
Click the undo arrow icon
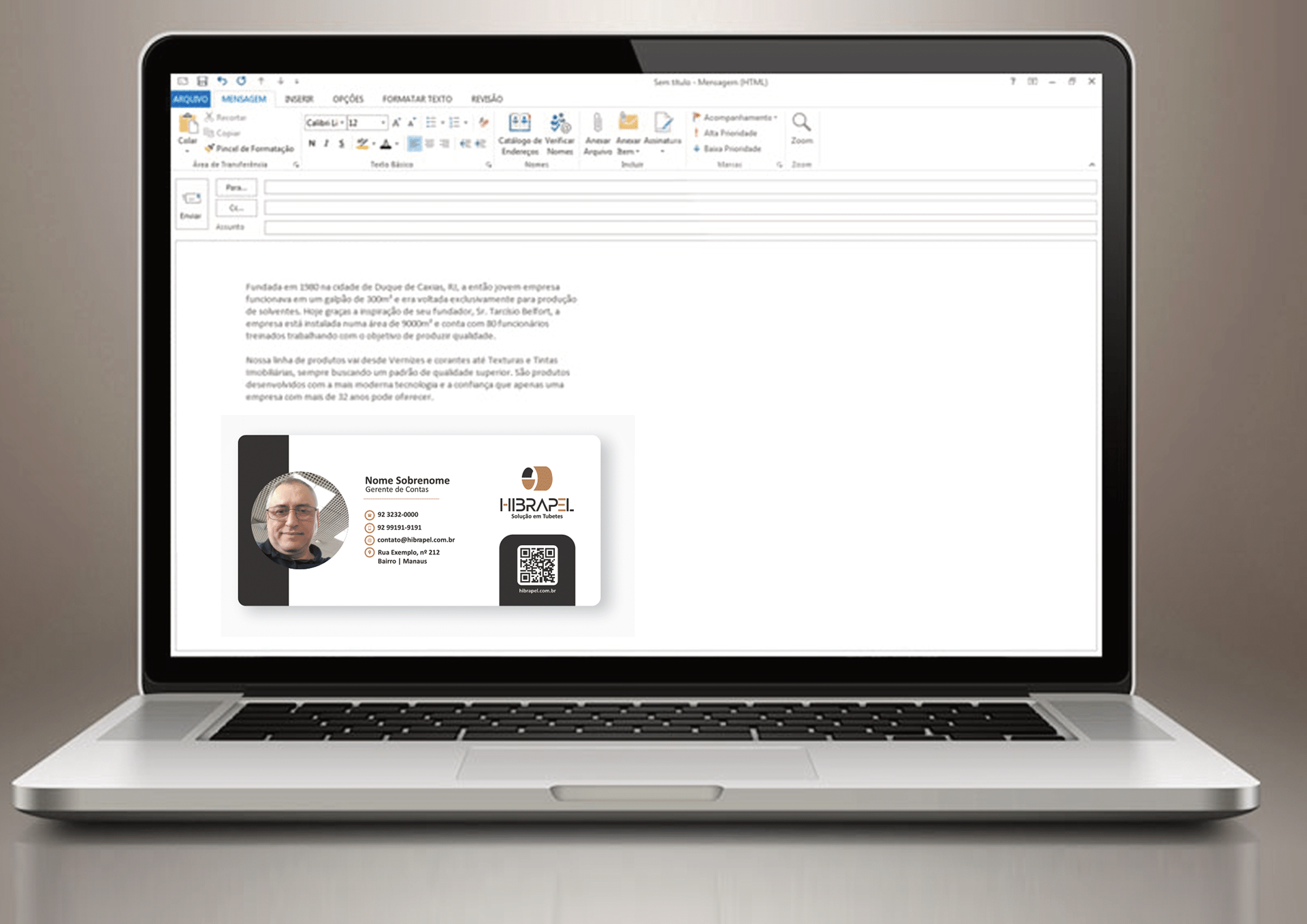[222, 81]
